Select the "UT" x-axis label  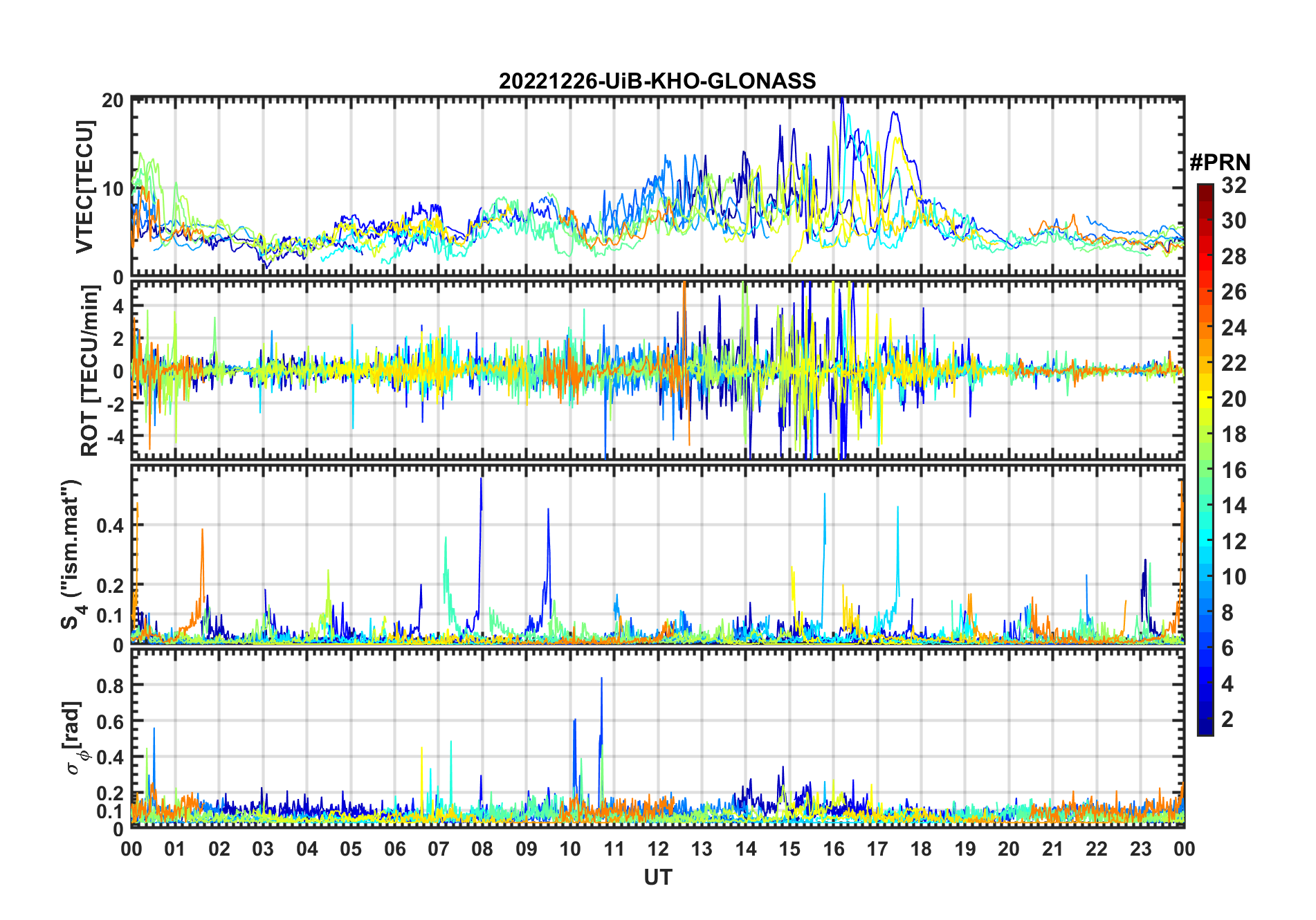658,878
